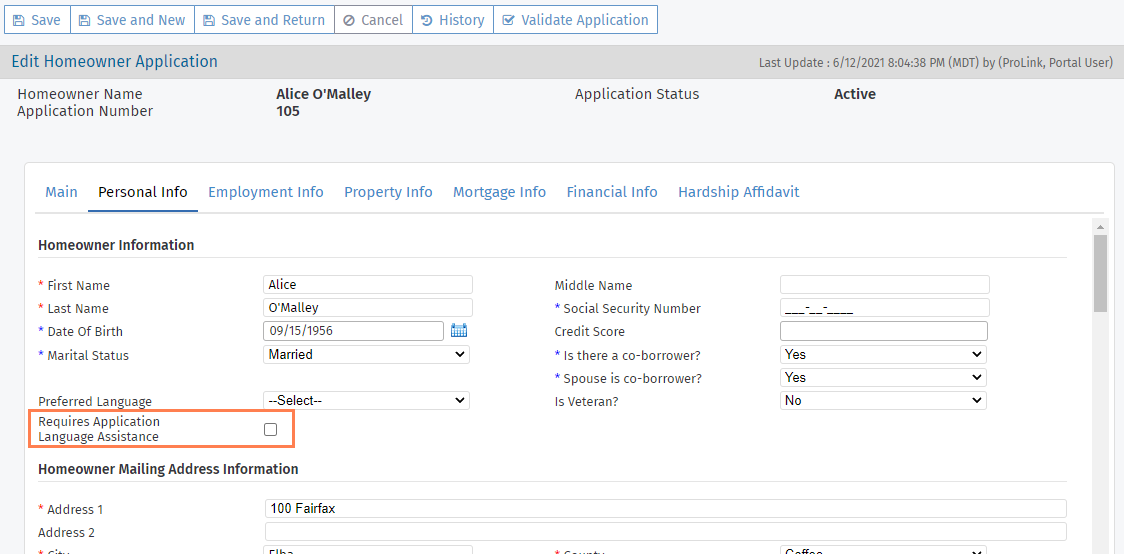
Task: Open the Hardship Affidavit tab
Action: pos(738,192)
